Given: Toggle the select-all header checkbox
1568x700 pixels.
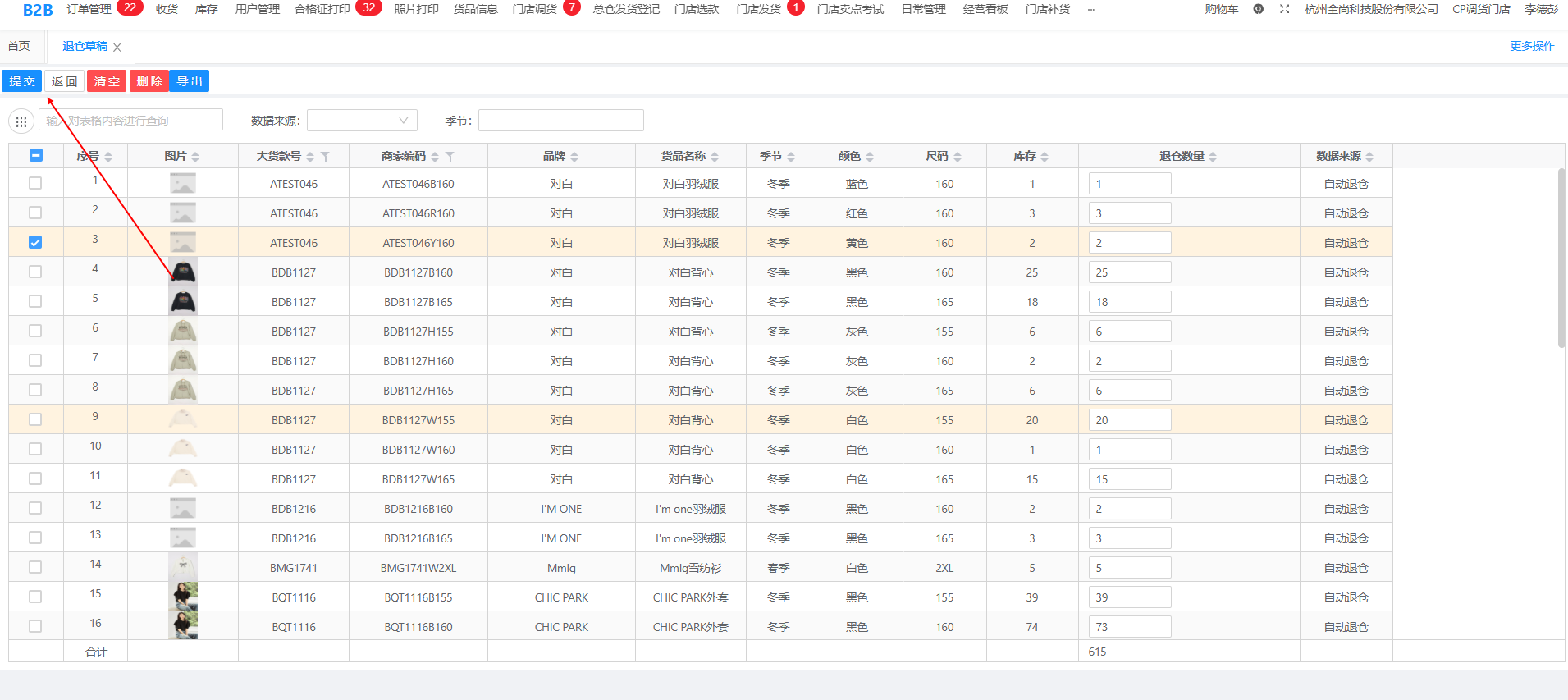Looking at the screenshot, I should pyautogui.click(x=35, y=155).
